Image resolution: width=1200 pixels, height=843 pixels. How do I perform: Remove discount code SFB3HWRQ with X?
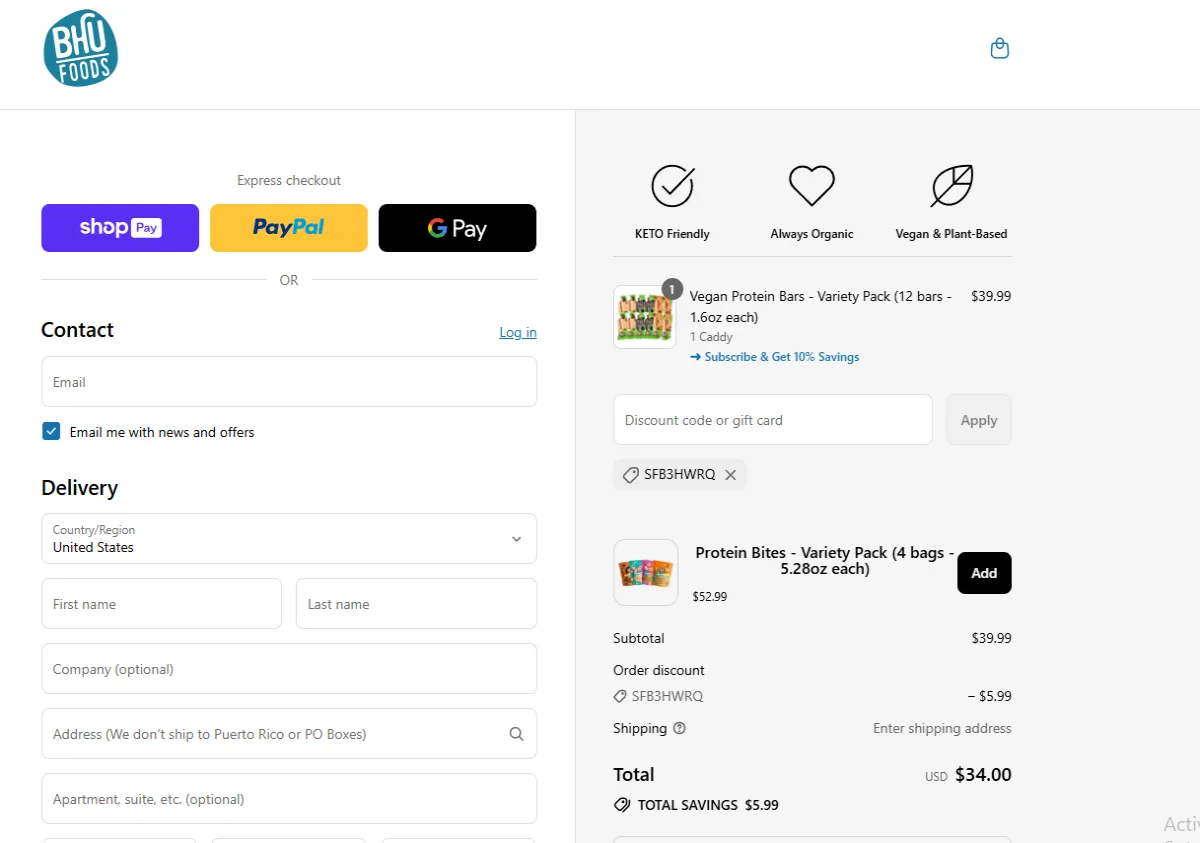point(731,475)
